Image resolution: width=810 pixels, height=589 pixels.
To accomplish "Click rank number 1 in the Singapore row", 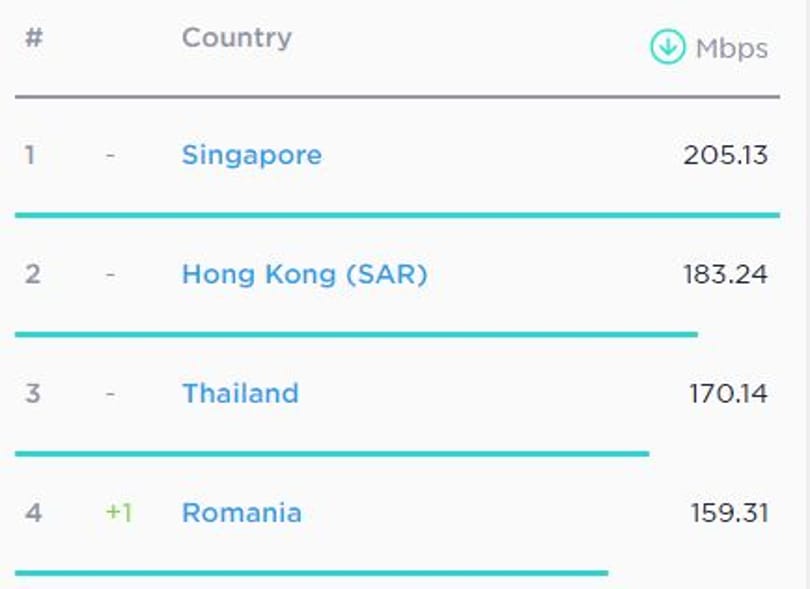I will coord(30,155).
